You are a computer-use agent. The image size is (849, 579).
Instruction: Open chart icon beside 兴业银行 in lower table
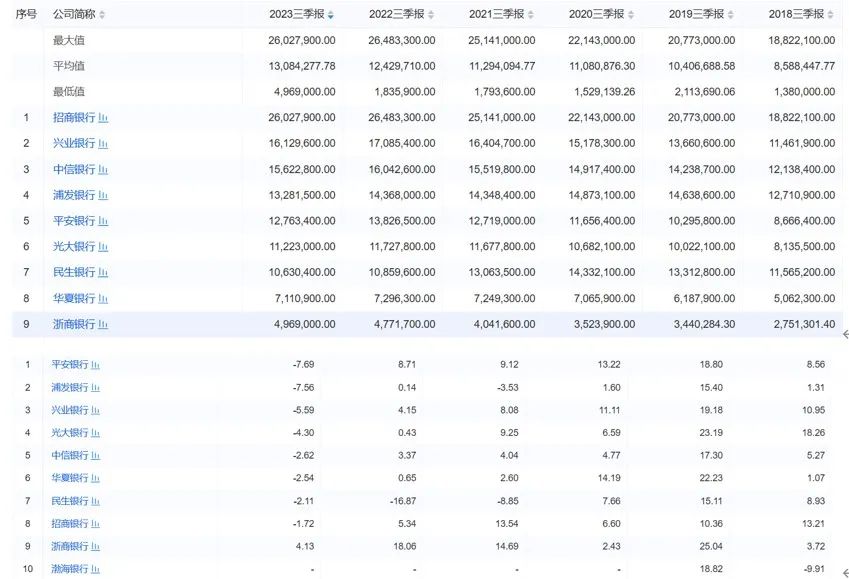pos(96,411)
